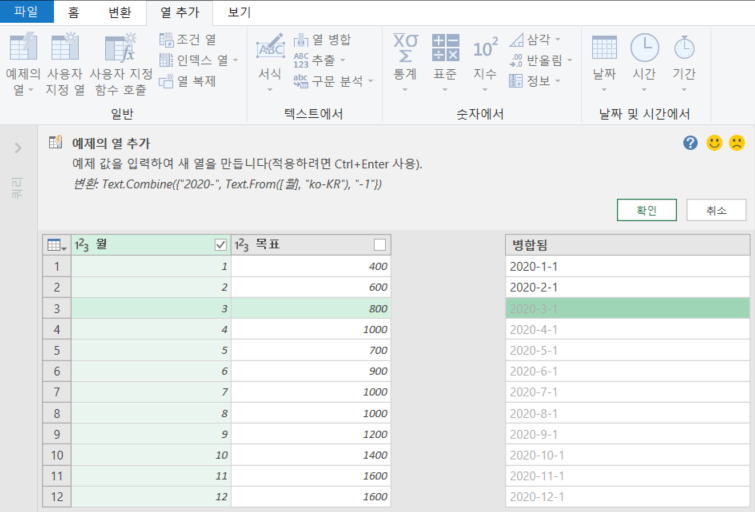755x512 pixels.
Task: Click the blue help question mark icon
Action: (690, 143)
